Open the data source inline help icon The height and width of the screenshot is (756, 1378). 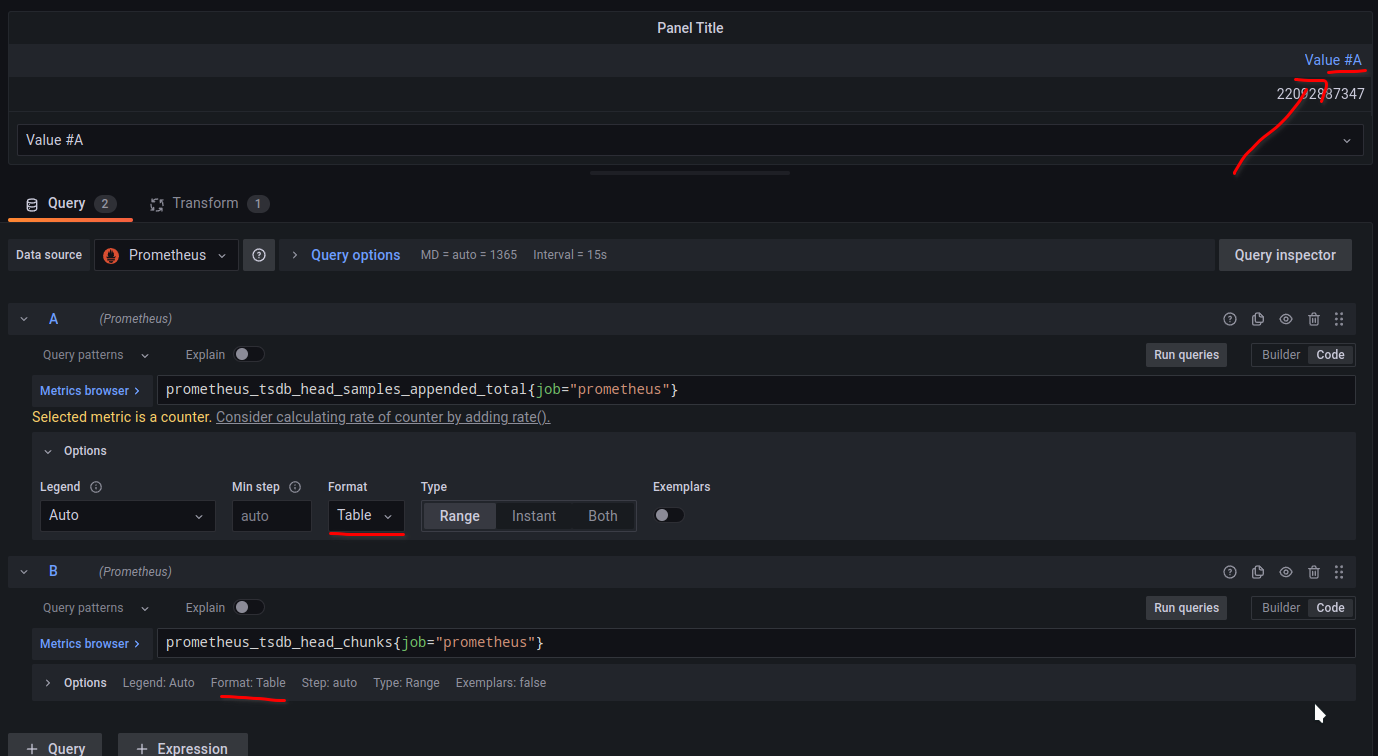[258, 255]
